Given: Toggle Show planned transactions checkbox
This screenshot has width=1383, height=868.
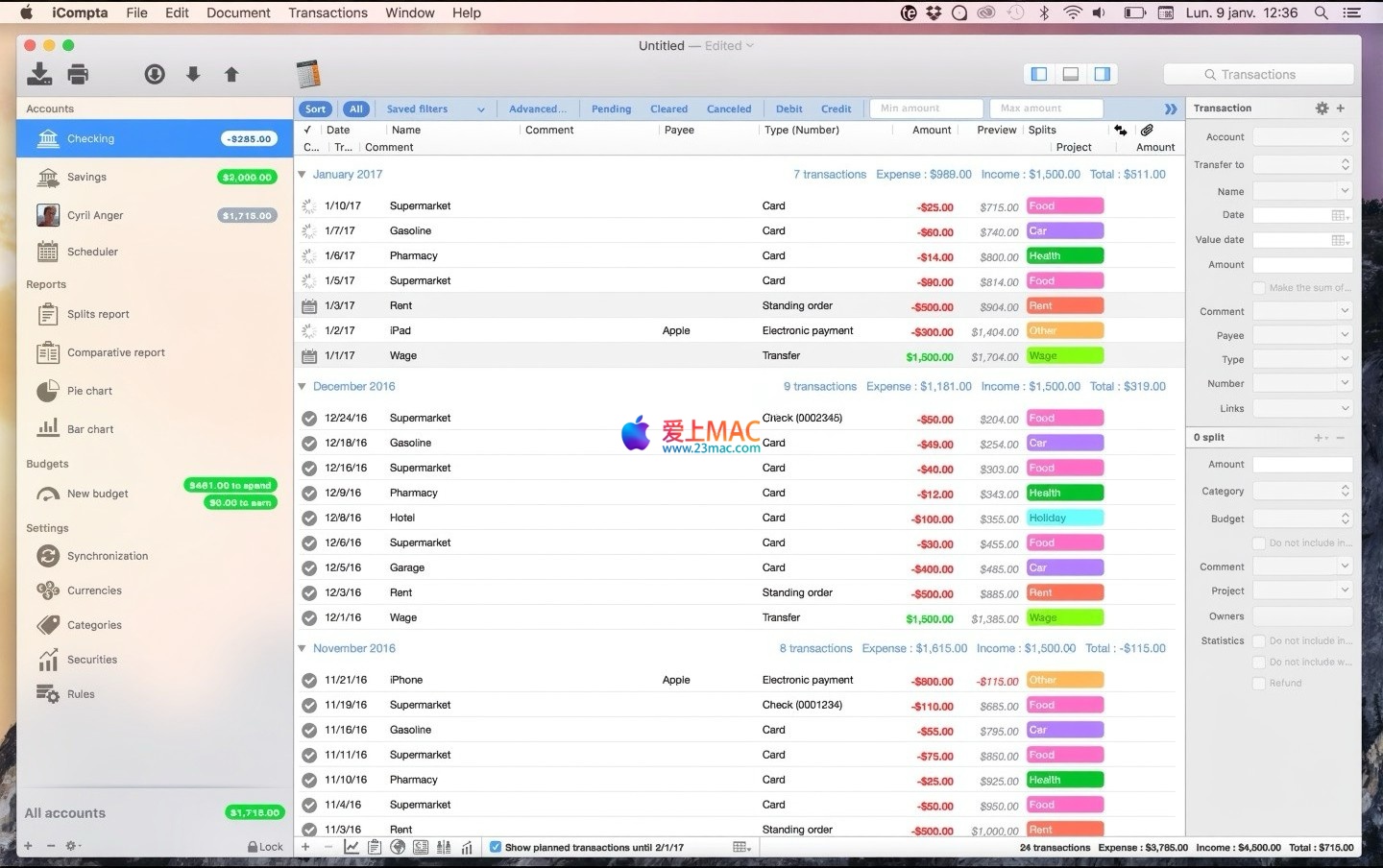Looking at the screenshot, I should click(496, 847).
